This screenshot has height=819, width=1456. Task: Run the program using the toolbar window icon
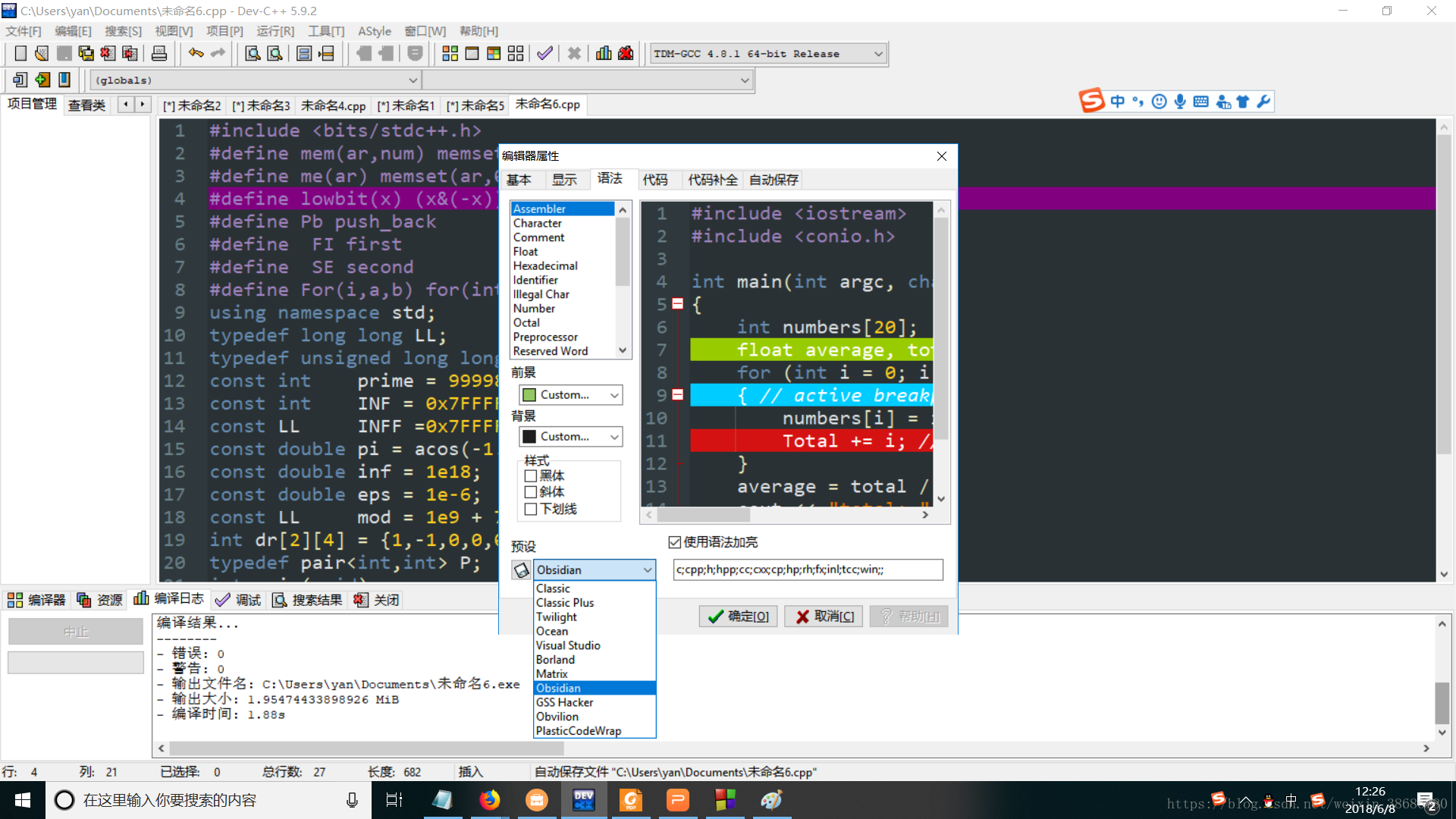pos(472,53)
